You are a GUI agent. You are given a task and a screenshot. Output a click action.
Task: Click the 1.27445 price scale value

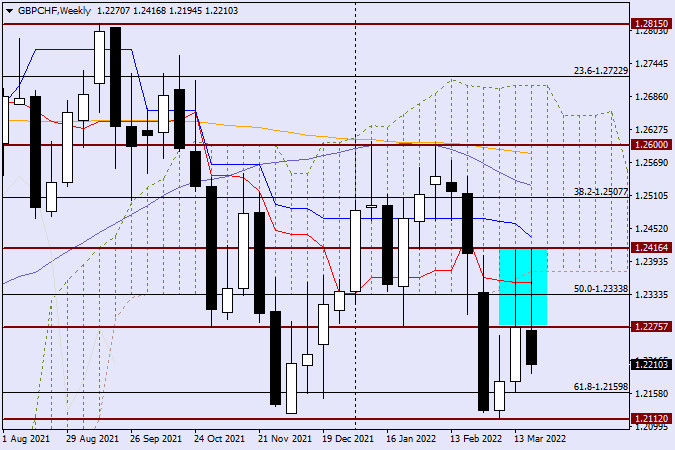point(652,64)
